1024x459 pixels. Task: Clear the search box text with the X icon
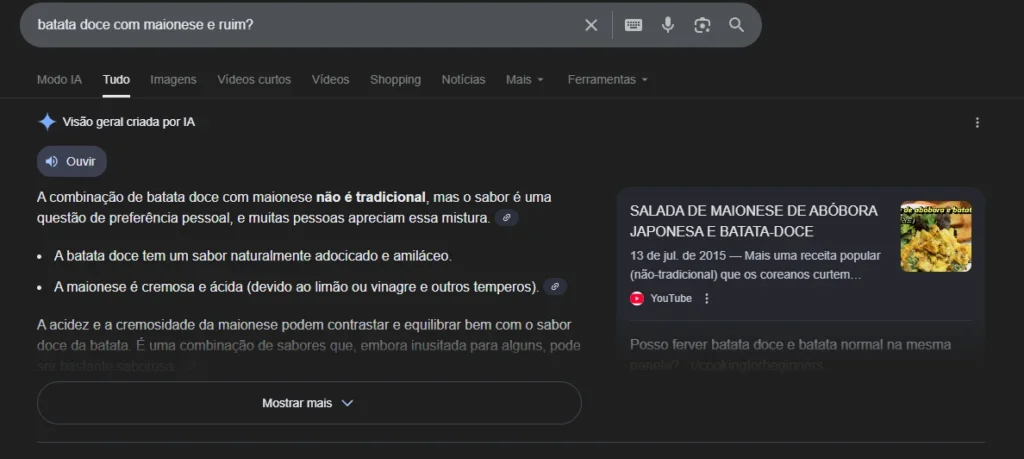591,25
